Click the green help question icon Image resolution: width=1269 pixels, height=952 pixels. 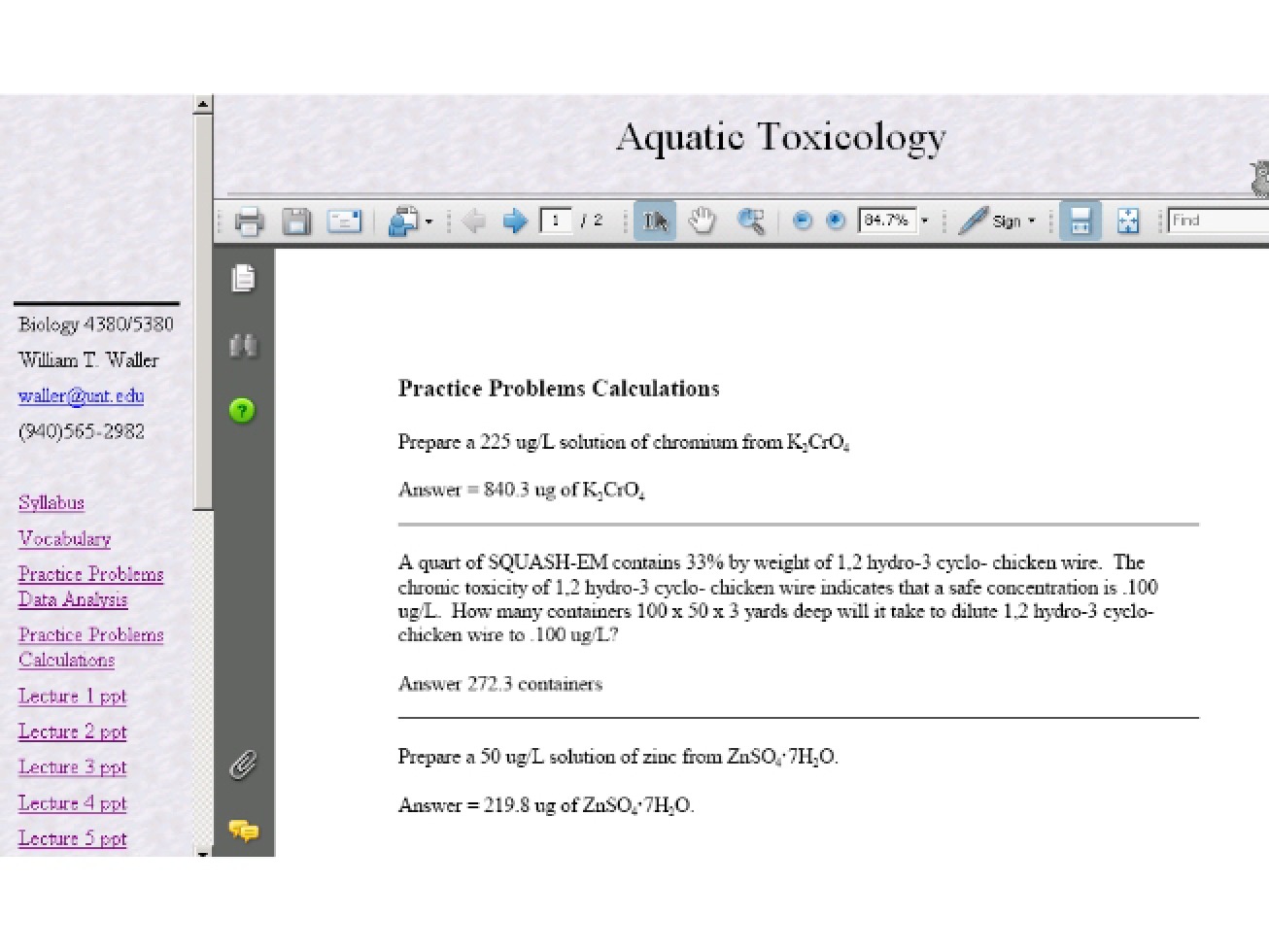pos(242,410)
